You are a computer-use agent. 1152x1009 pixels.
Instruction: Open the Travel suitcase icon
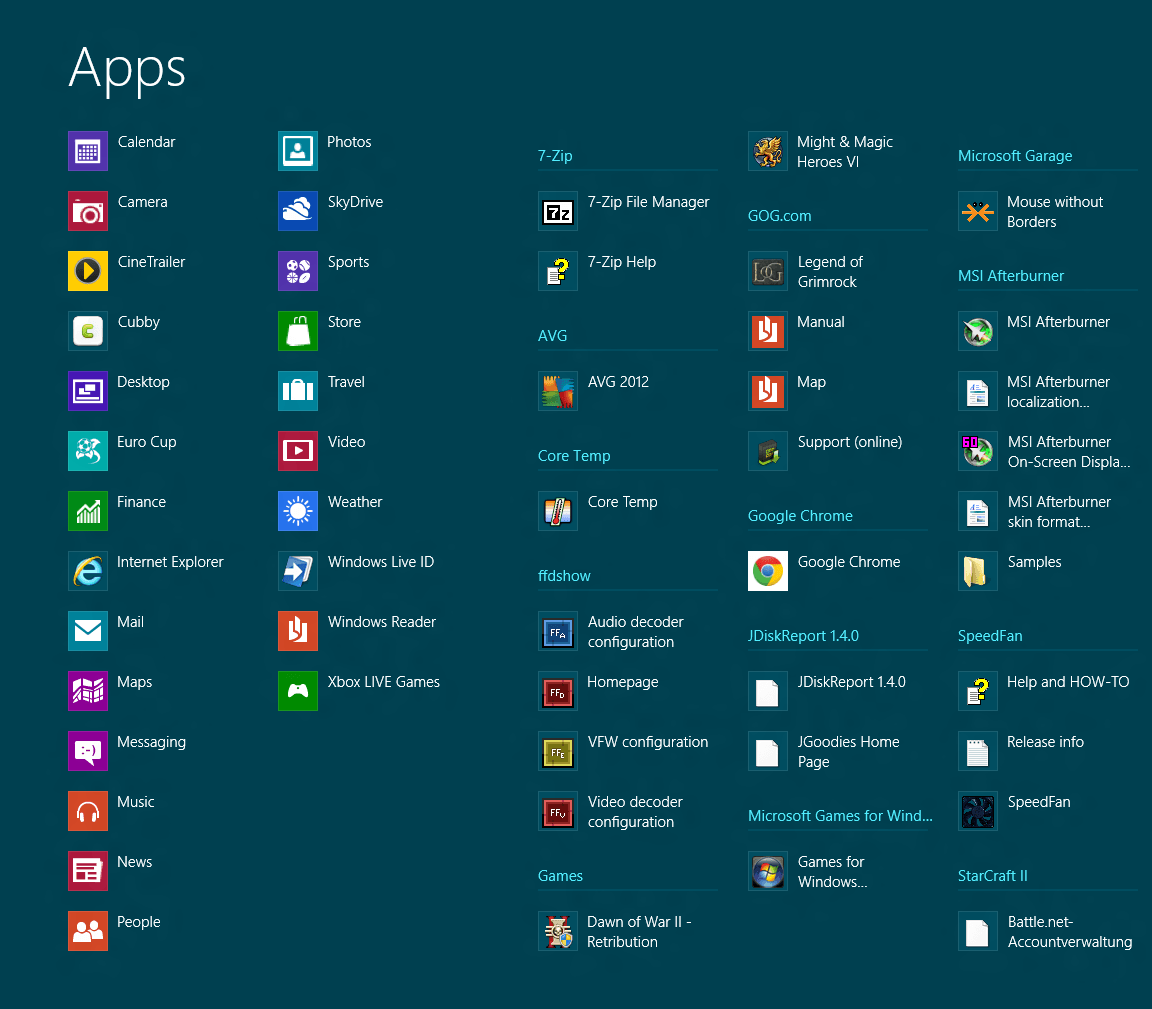pos(298,391)
